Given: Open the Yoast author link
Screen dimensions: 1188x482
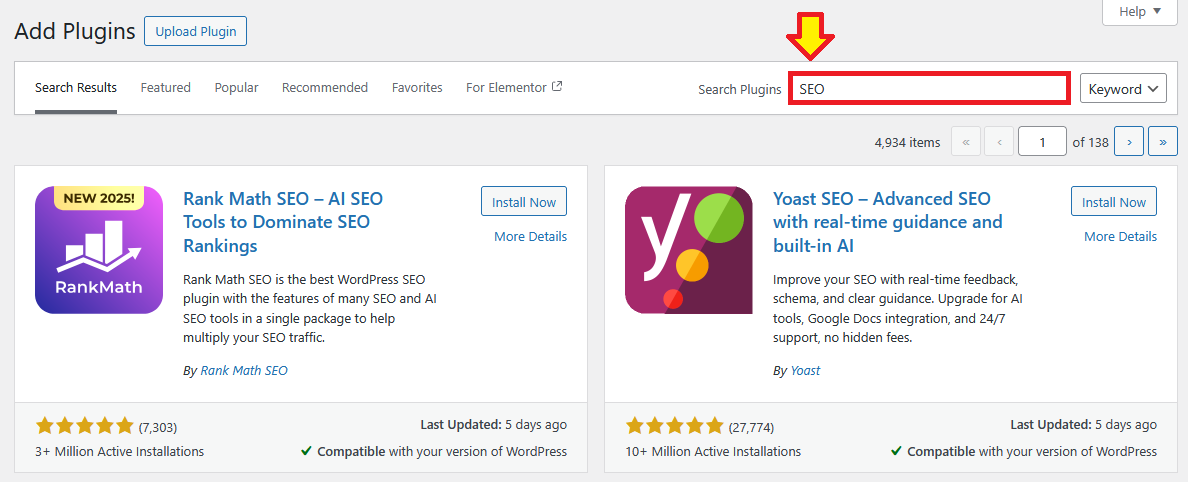Looking at the screenshot, I should [x=805, y=370].
